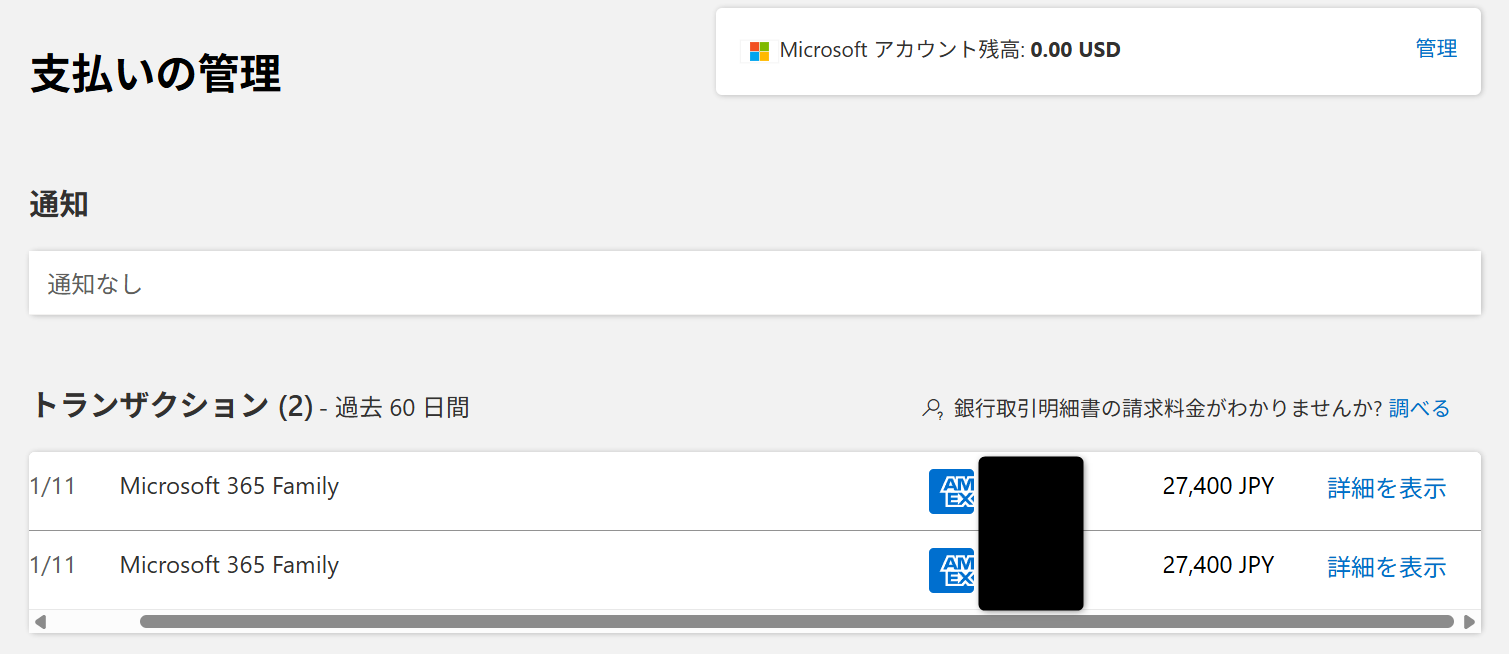1509x654 pixels.
Task: Click the 通知 section heading
Action: [x=59, y=204]
